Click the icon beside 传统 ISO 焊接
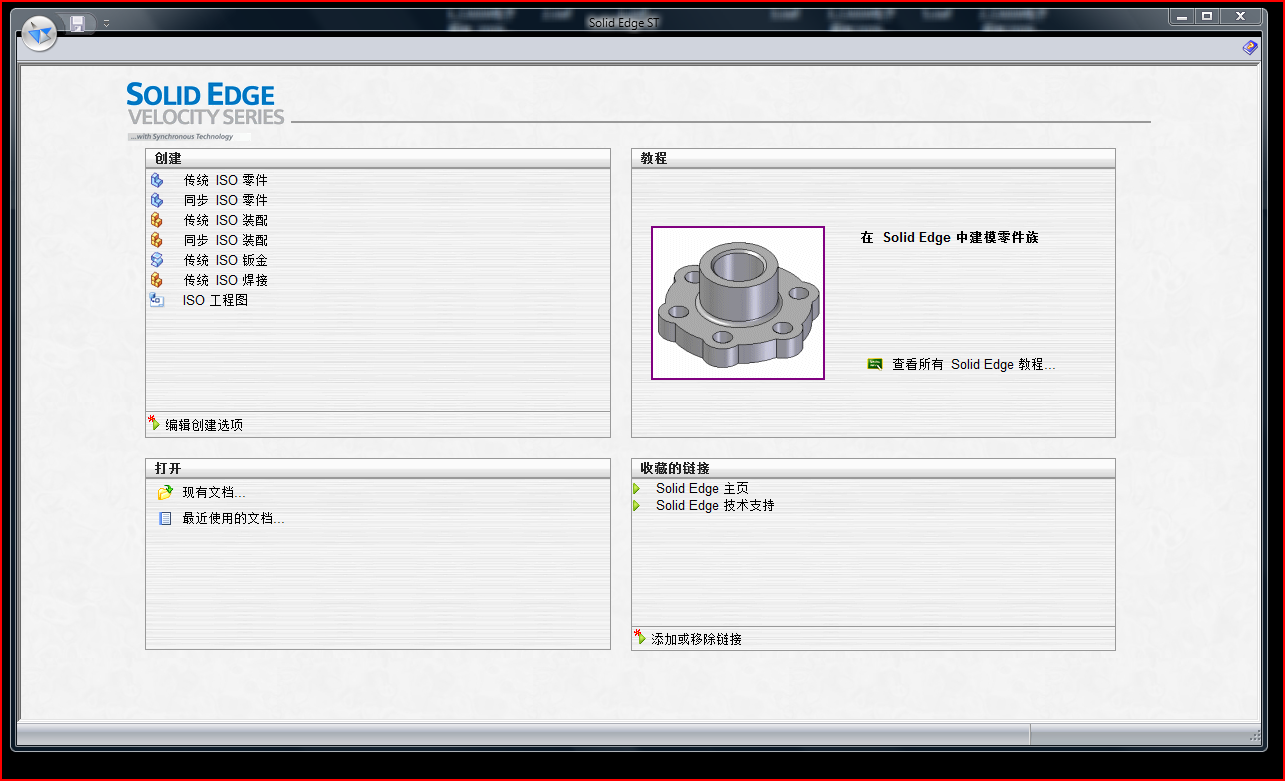The height and width of the screenshot is (781, 1285). click(x=157, y=280)
